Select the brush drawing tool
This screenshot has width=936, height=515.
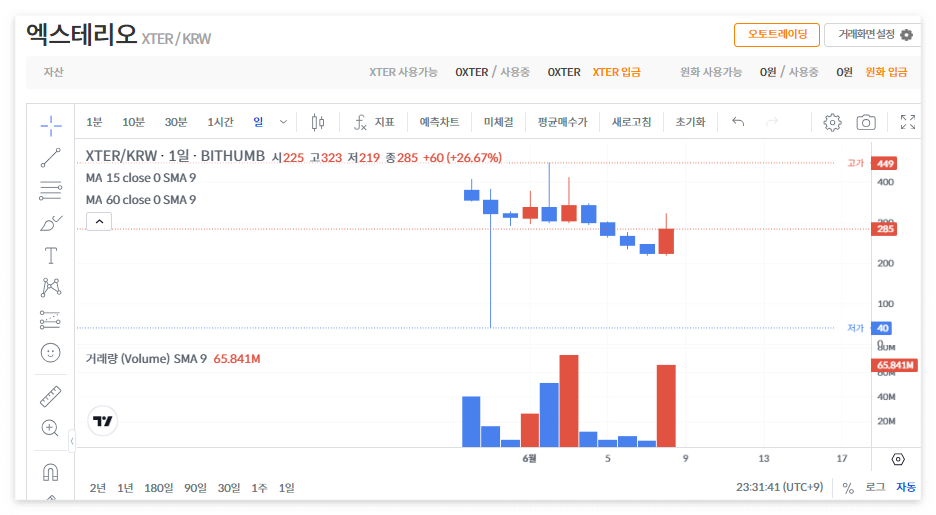pos(51,223)
